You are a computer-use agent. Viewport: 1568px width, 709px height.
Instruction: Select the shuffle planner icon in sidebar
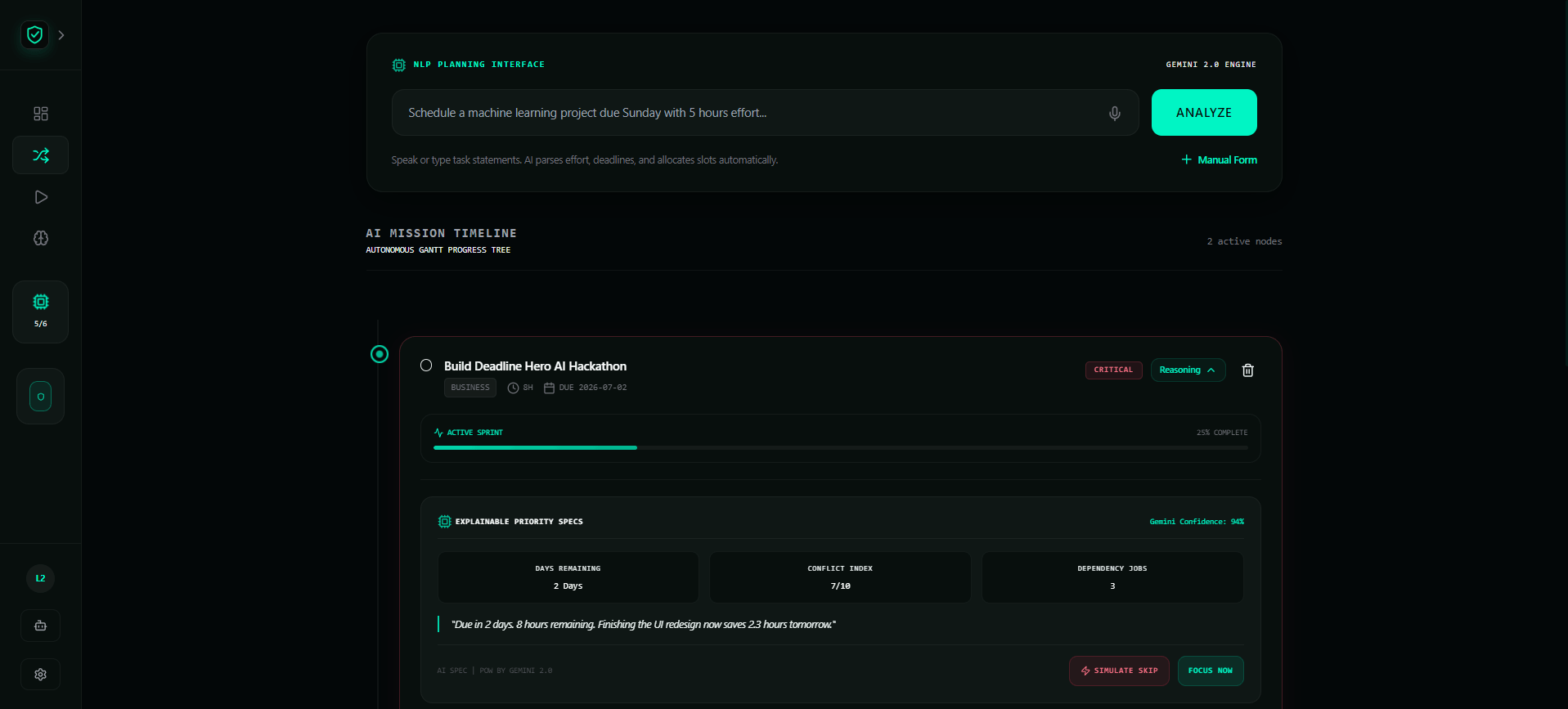(x=40, y=155)
